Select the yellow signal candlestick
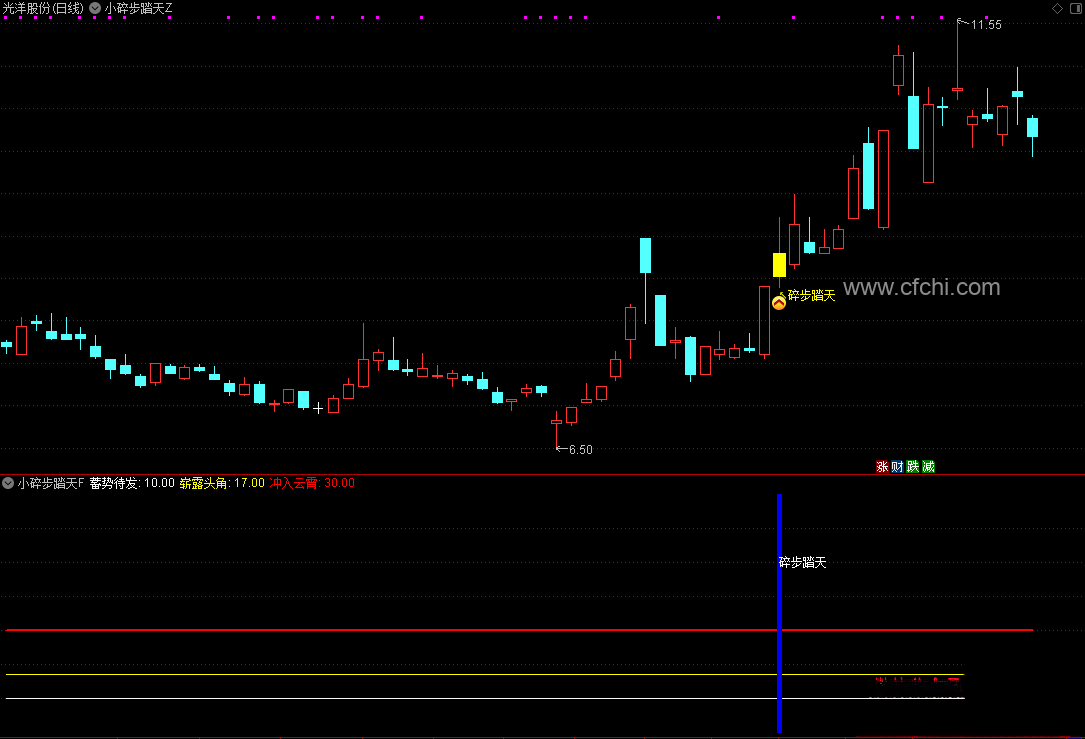 pyautogui.click(x=779, y=265)
